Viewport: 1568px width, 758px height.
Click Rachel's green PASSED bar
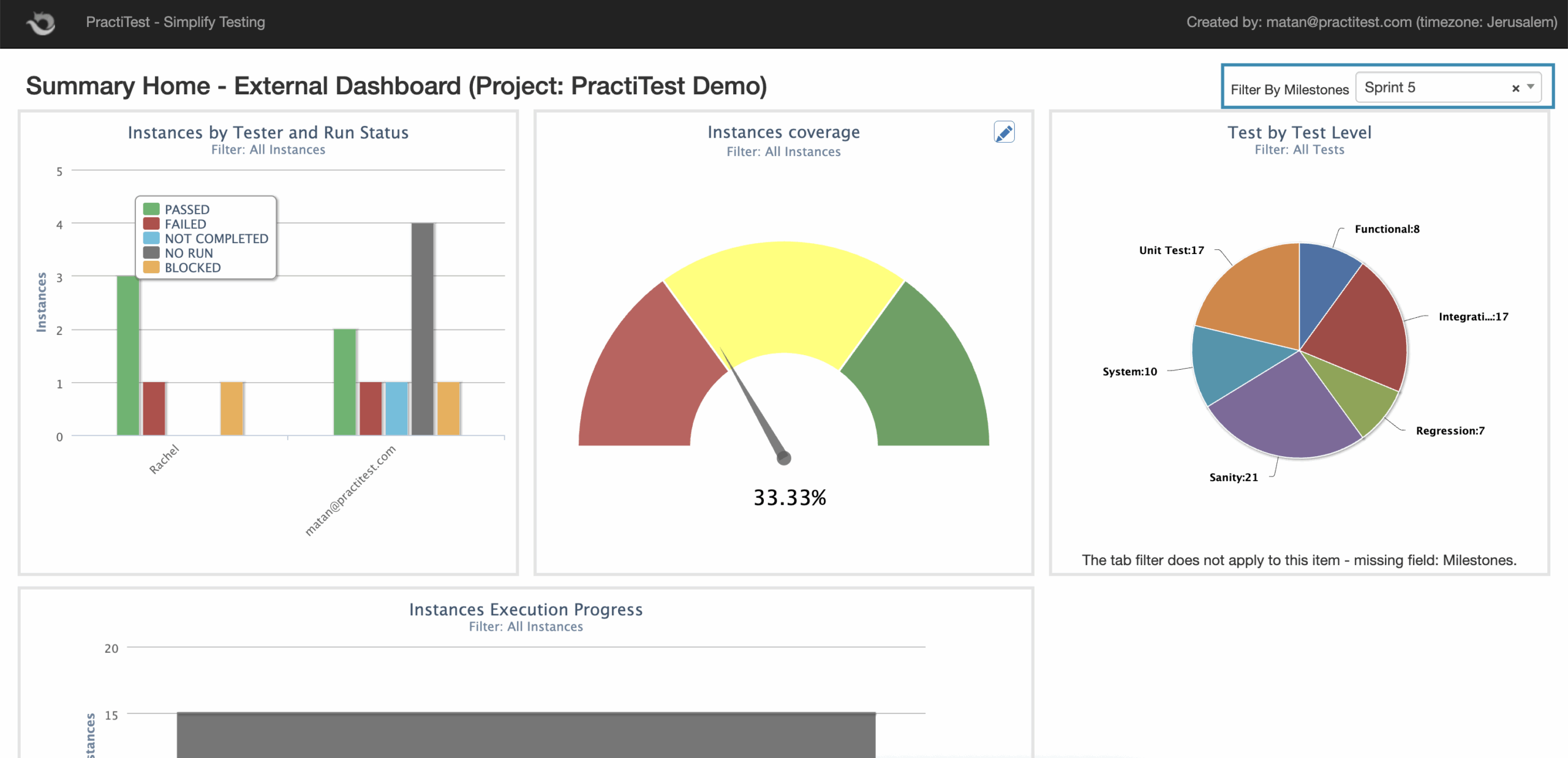[128, 355]
